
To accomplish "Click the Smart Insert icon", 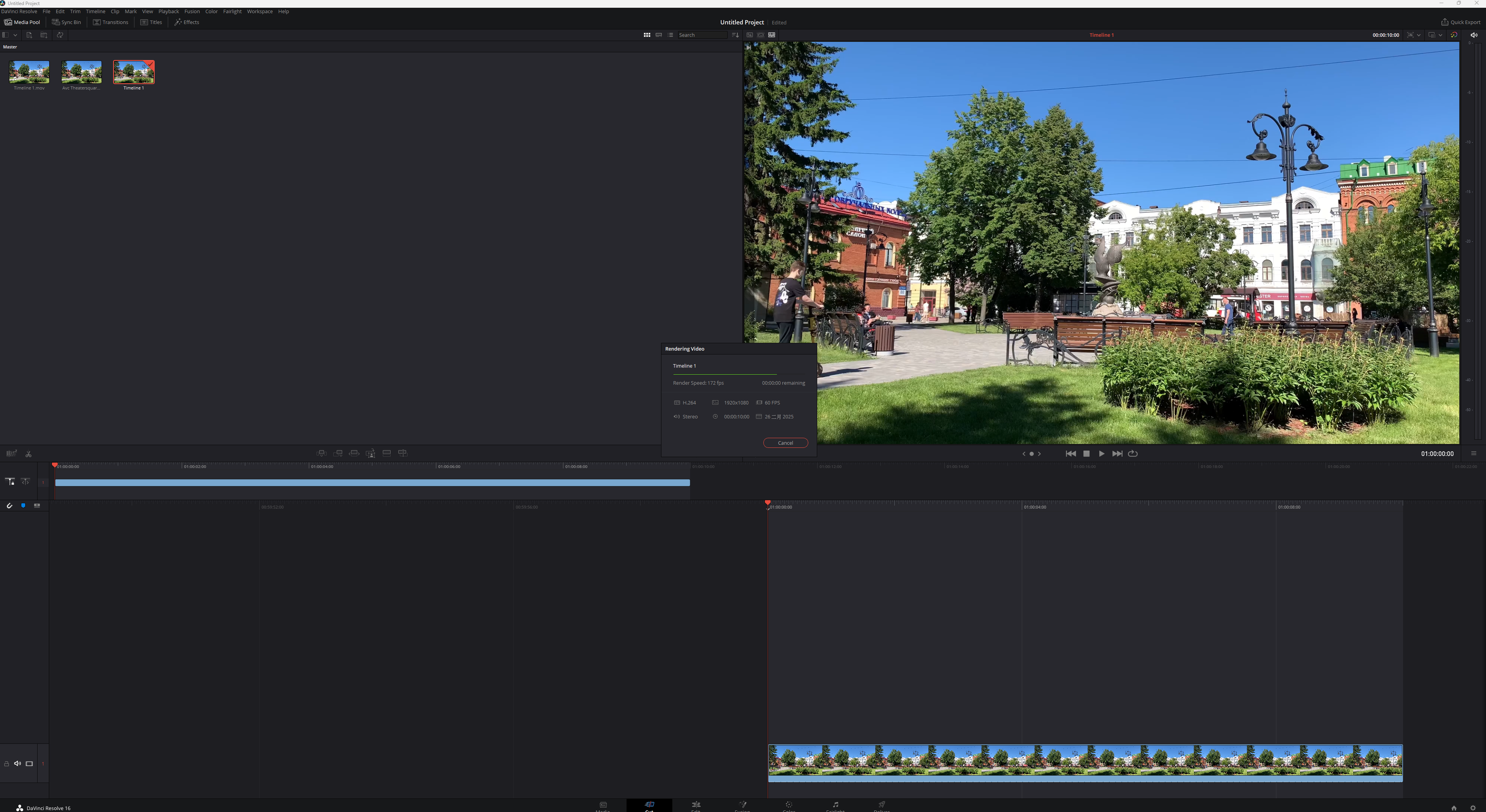I will click(322, 453).
